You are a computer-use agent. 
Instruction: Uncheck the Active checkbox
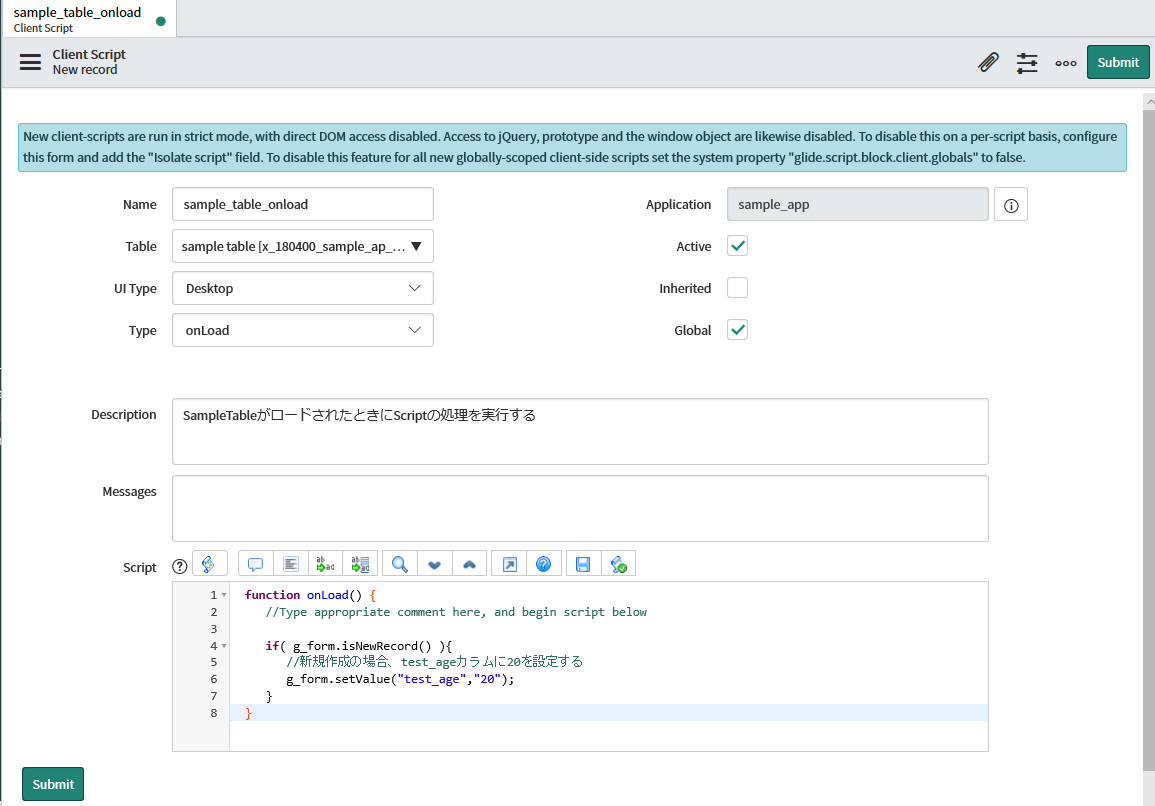point(737,246)
